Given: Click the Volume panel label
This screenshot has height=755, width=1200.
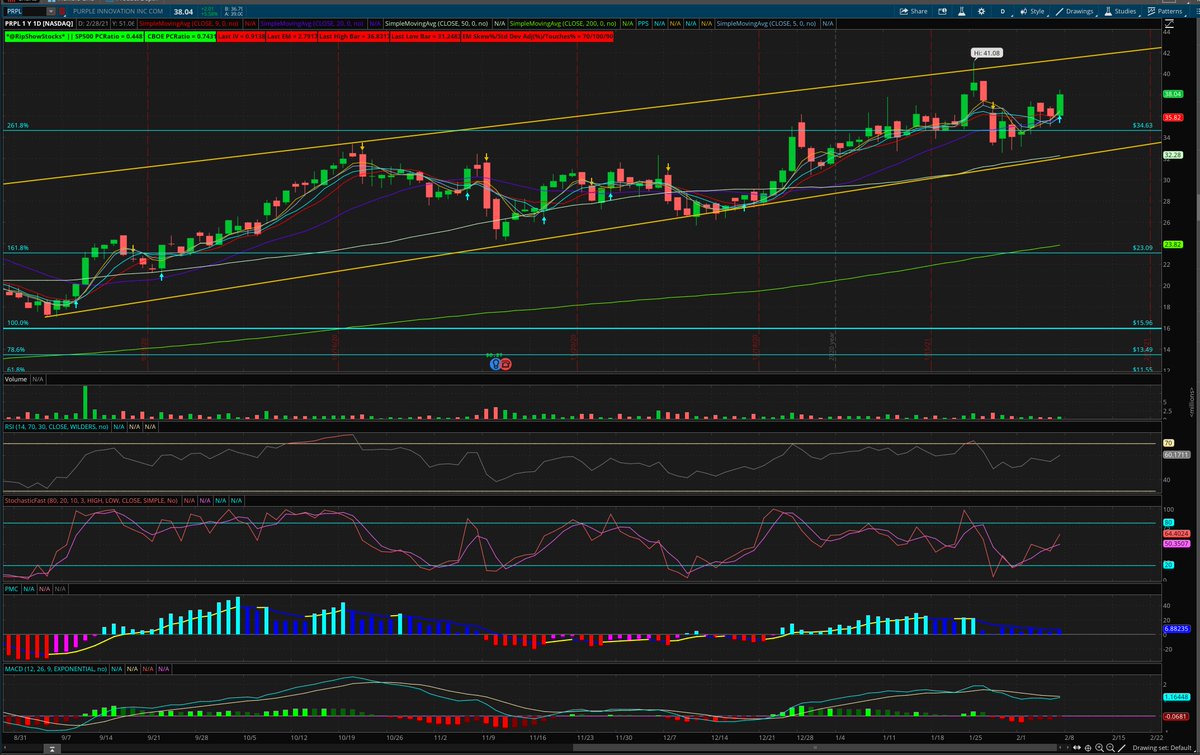Looking at the screenshot, I should pyautogui.click(x=15, y=380).
